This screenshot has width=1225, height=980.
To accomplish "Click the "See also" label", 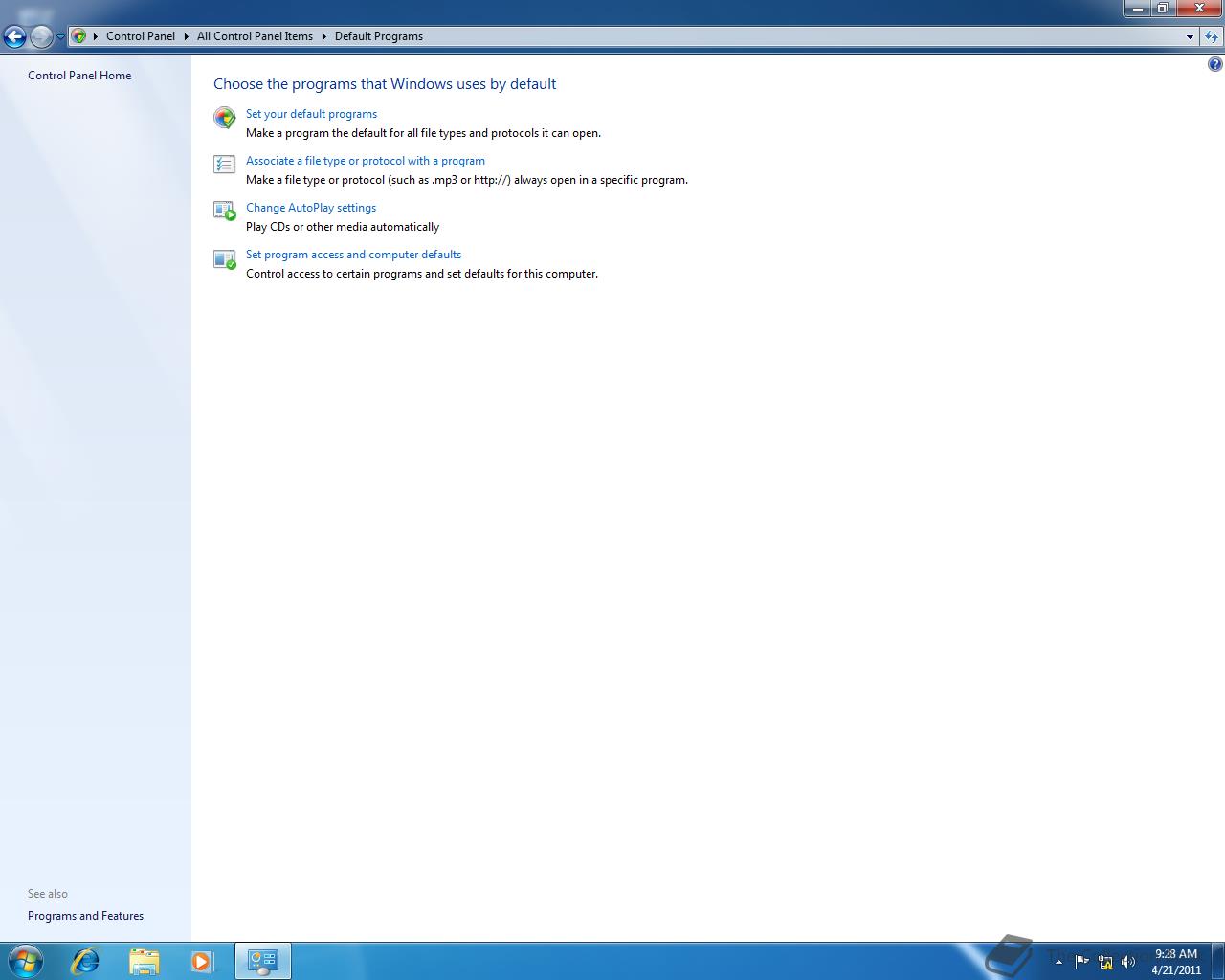I will pos(48,894).
